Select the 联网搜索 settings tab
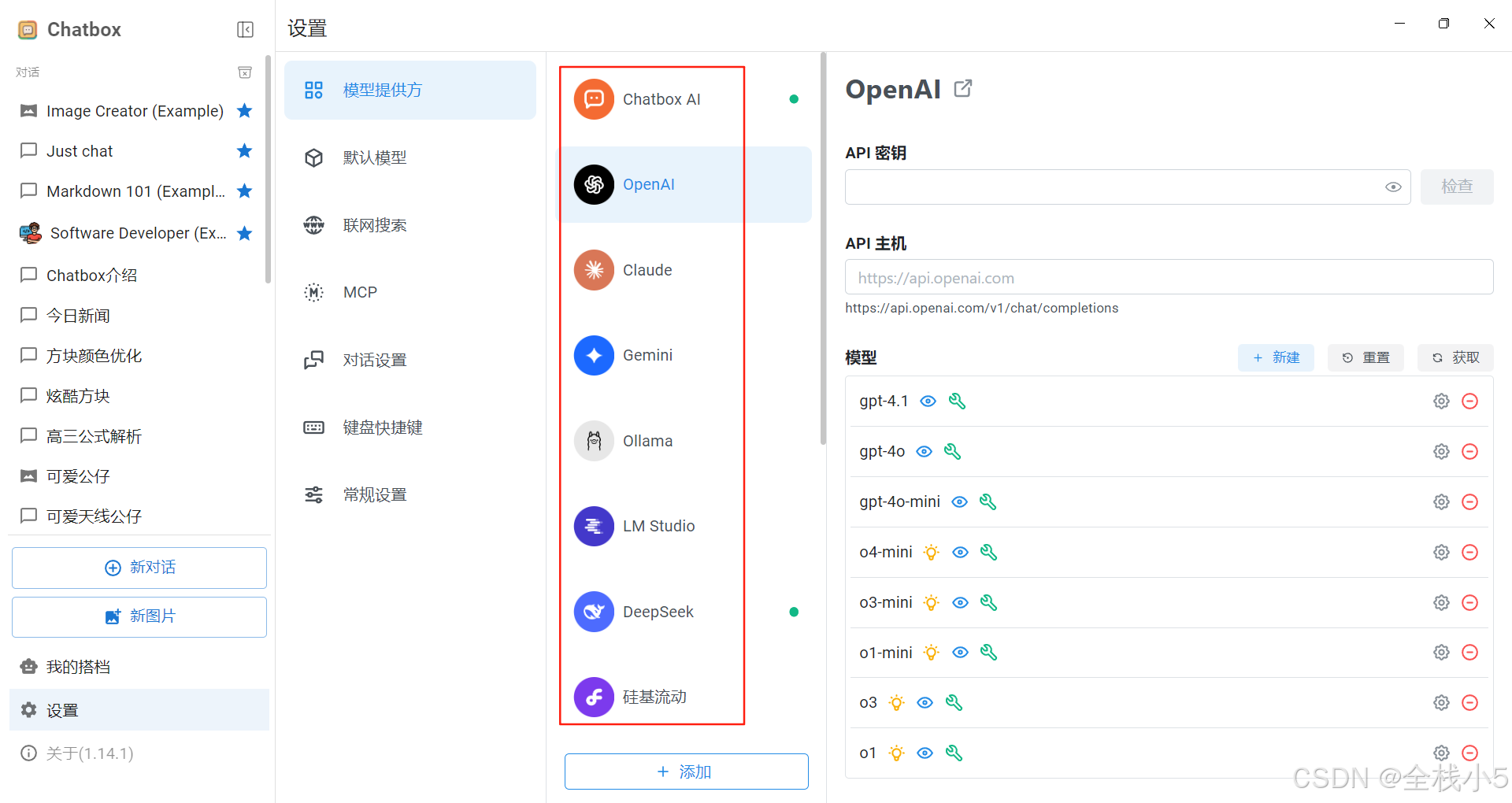The width and height of the screenshot is (1512, 803). [x=409, y=225]
